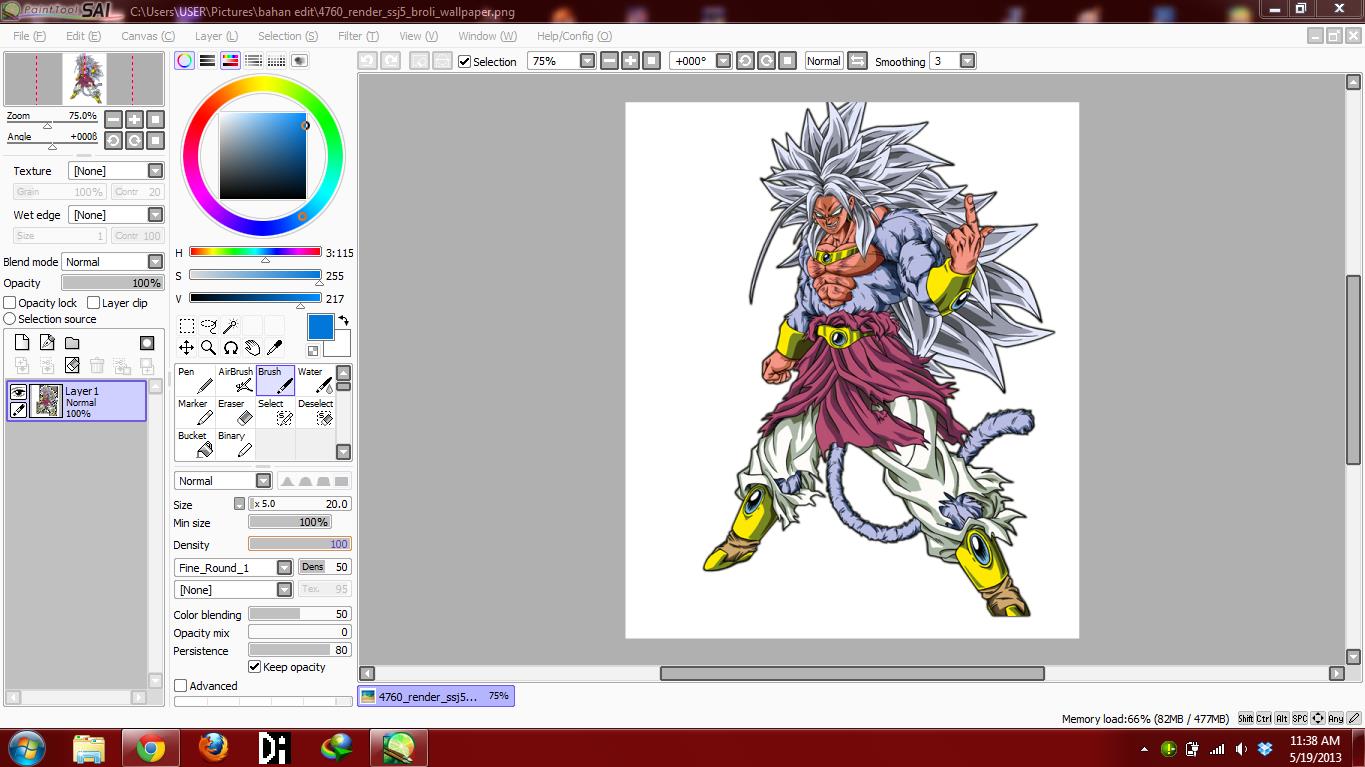The image size is (1365, 767).
Task: Select the Selection source radio button
Action: (x=10, y=319)
